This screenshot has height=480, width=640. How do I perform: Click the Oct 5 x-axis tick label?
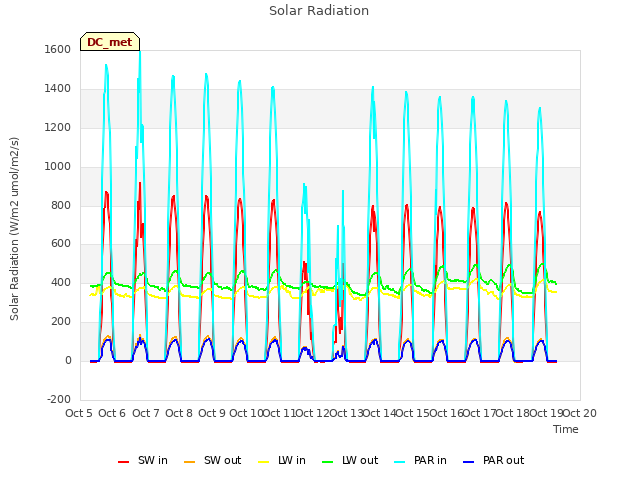click(x=79, y=413)
